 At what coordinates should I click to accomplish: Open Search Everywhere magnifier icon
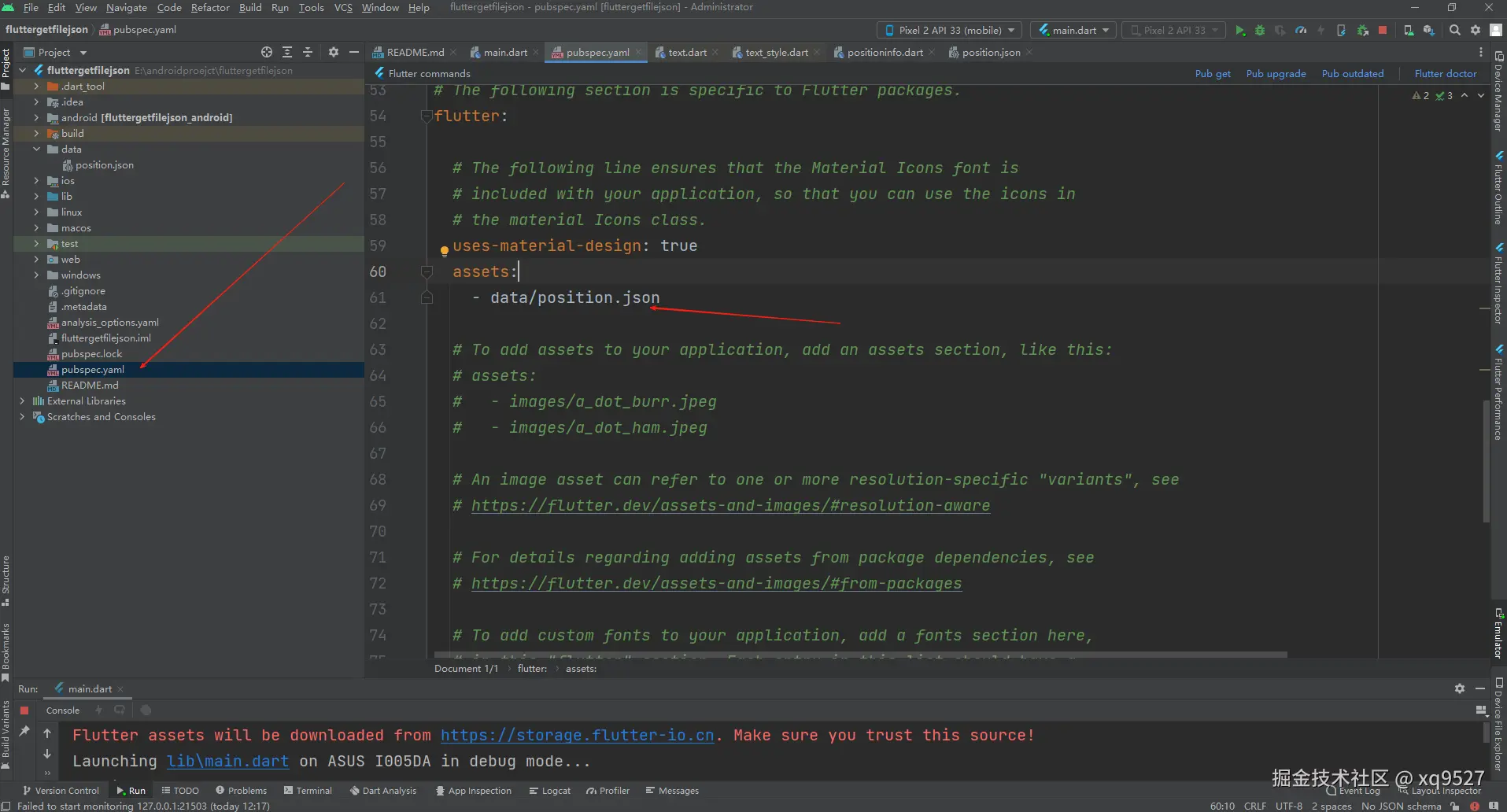1455,31
